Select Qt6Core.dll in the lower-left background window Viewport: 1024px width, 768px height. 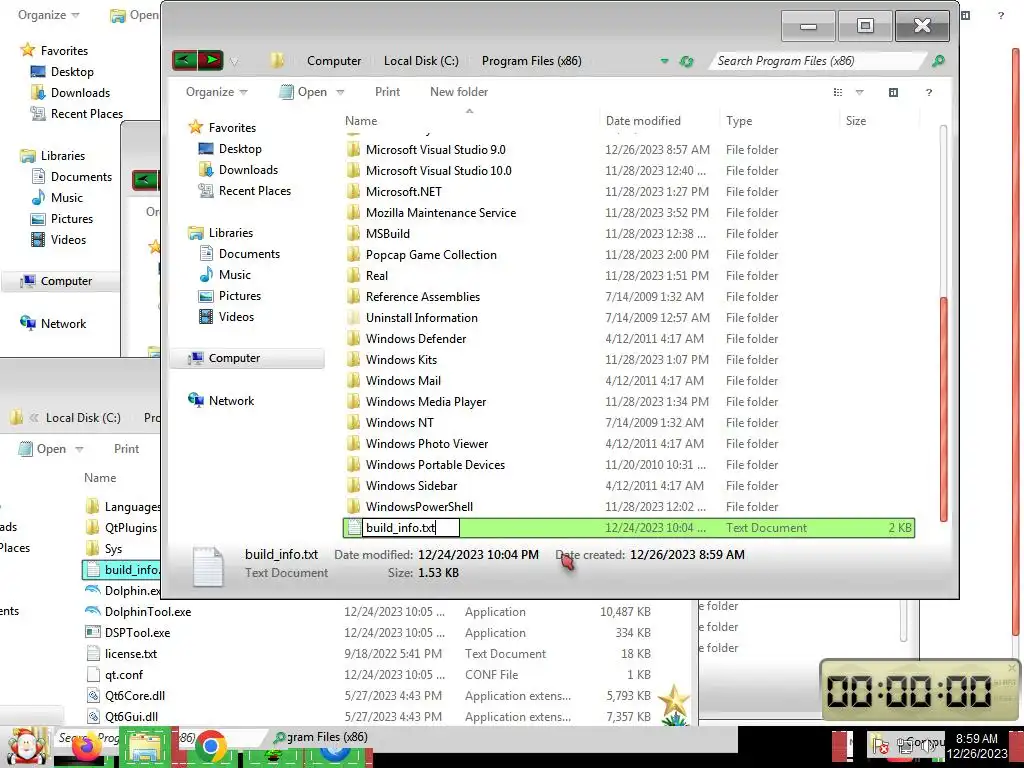pyautogui.click(x=135, y=696)
